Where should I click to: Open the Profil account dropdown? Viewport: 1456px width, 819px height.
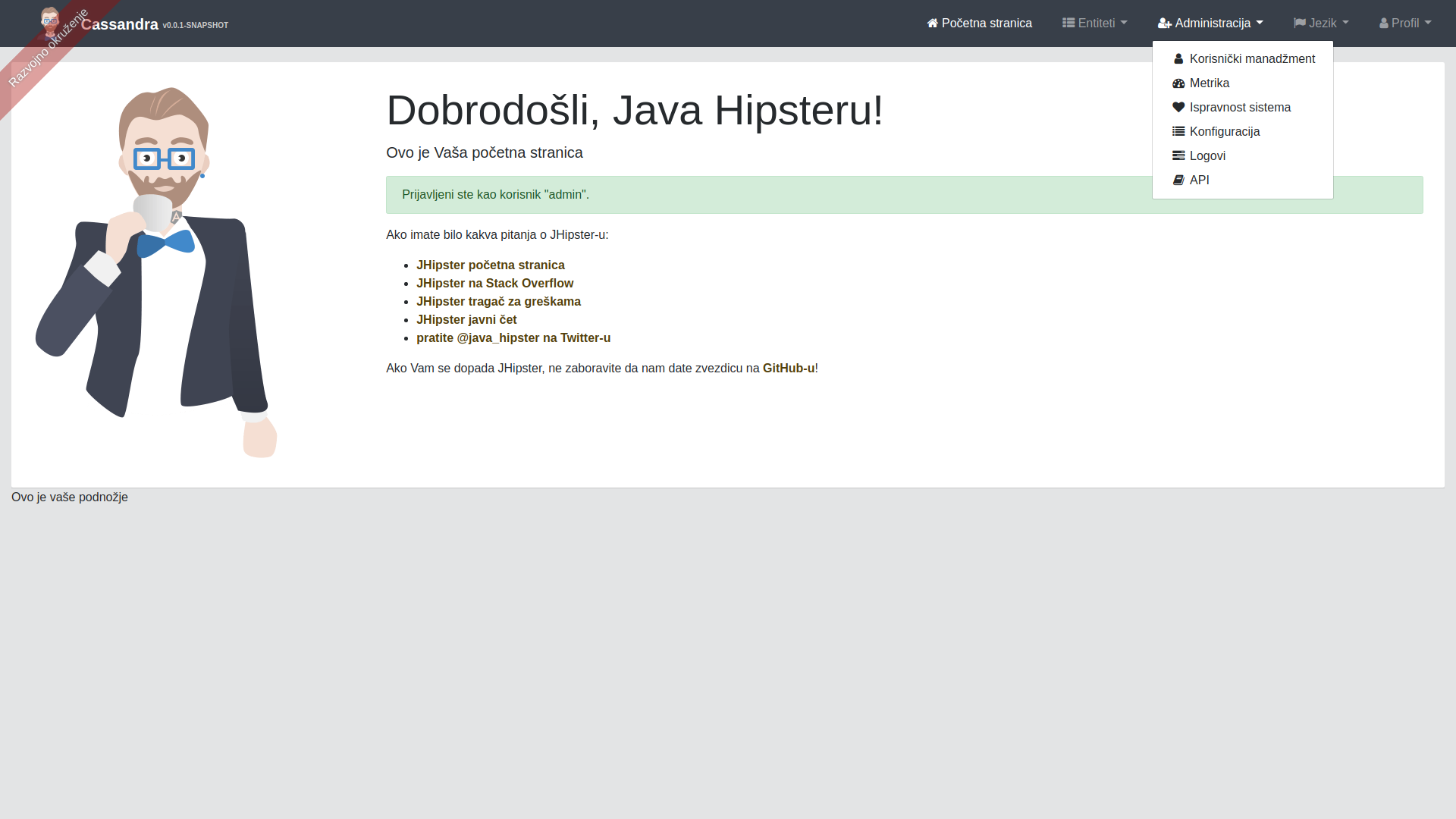[1404, 24]
